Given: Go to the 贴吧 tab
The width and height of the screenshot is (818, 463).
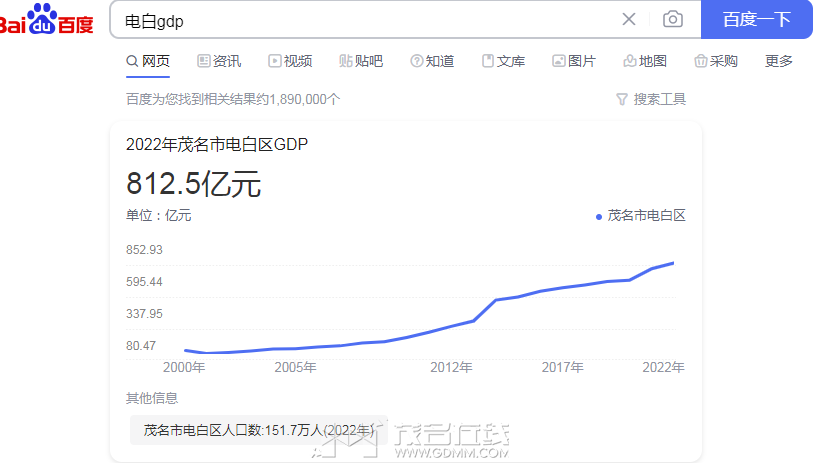Looking at the screenshot, I should [x=361, y=62].
